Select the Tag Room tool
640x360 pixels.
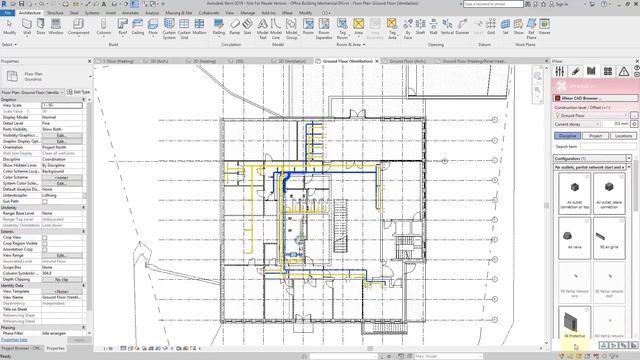click(x=342, y=29)
